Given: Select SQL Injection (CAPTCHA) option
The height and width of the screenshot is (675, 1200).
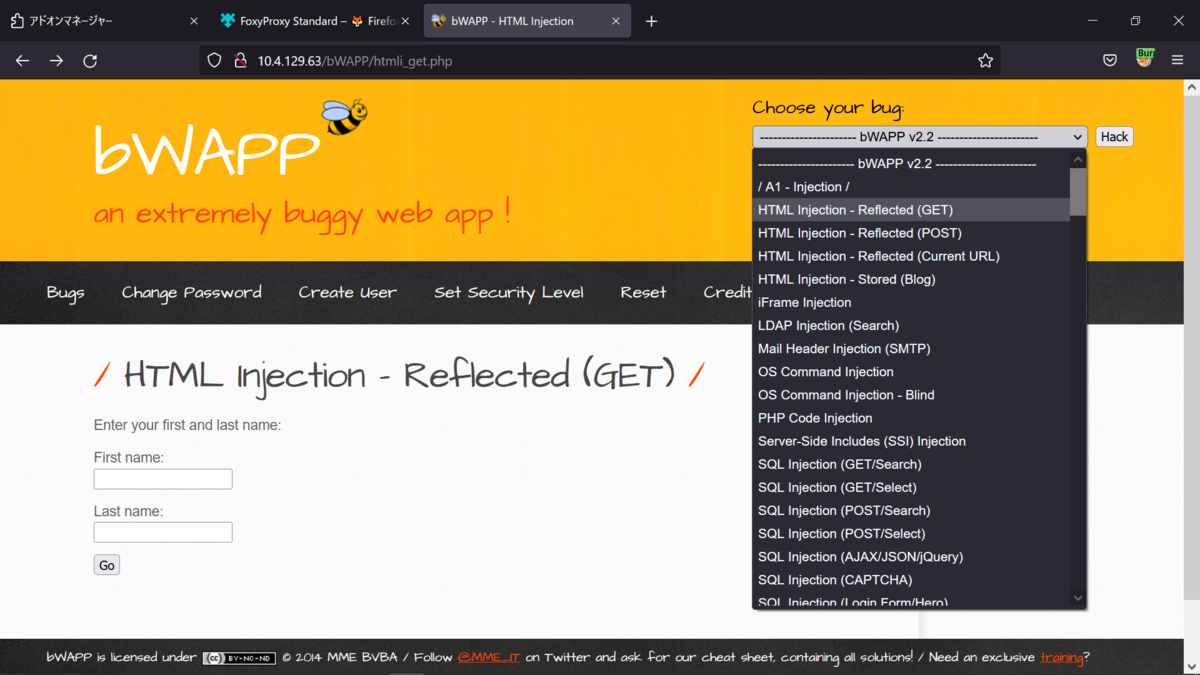Looking at the screenshot, I should [x=911, y=580].
